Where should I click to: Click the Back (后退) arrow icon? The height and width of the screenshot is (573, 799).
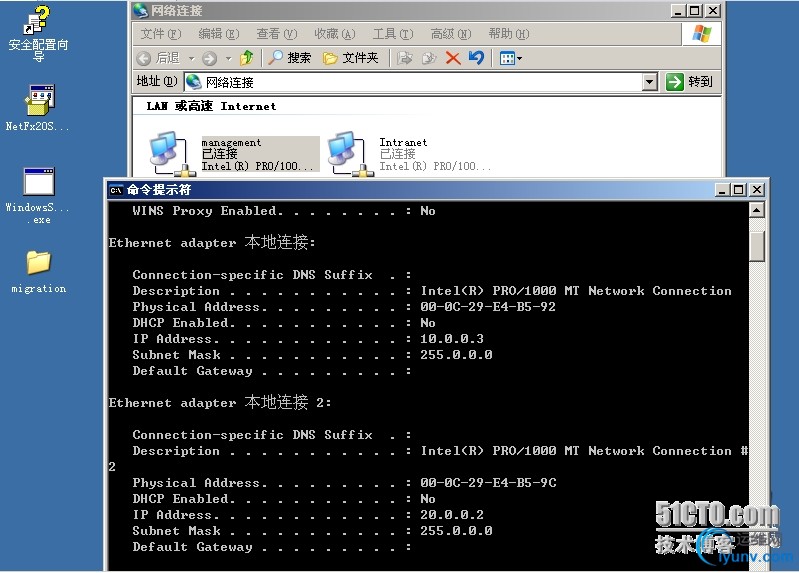coord(144,59)
